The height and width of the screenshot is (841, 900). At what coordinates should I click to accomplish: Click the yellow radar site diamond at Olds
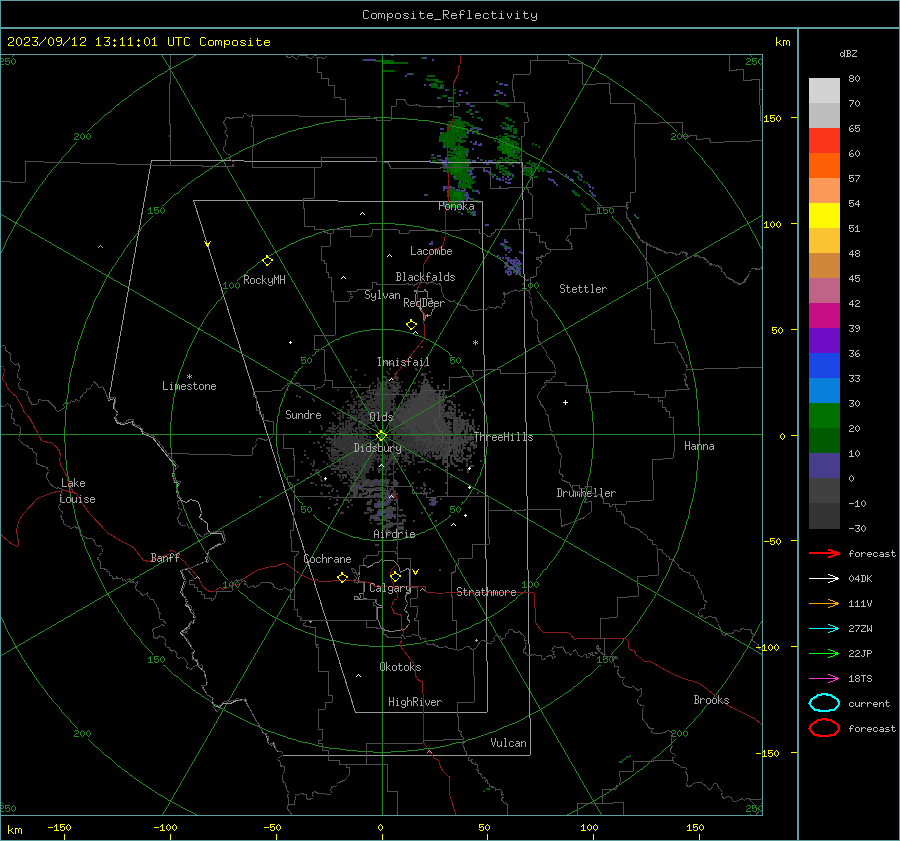(x=382, y=436)
